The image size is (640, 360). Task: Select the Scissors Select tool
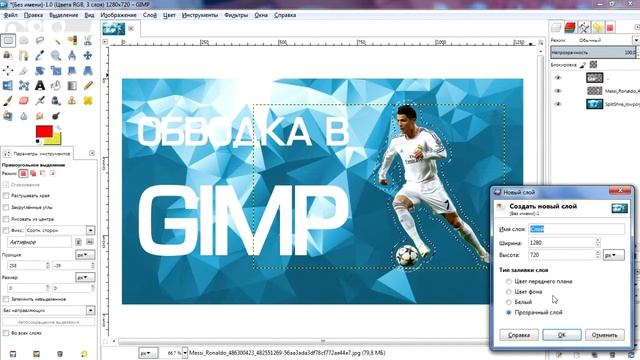[x=88, y=40]
